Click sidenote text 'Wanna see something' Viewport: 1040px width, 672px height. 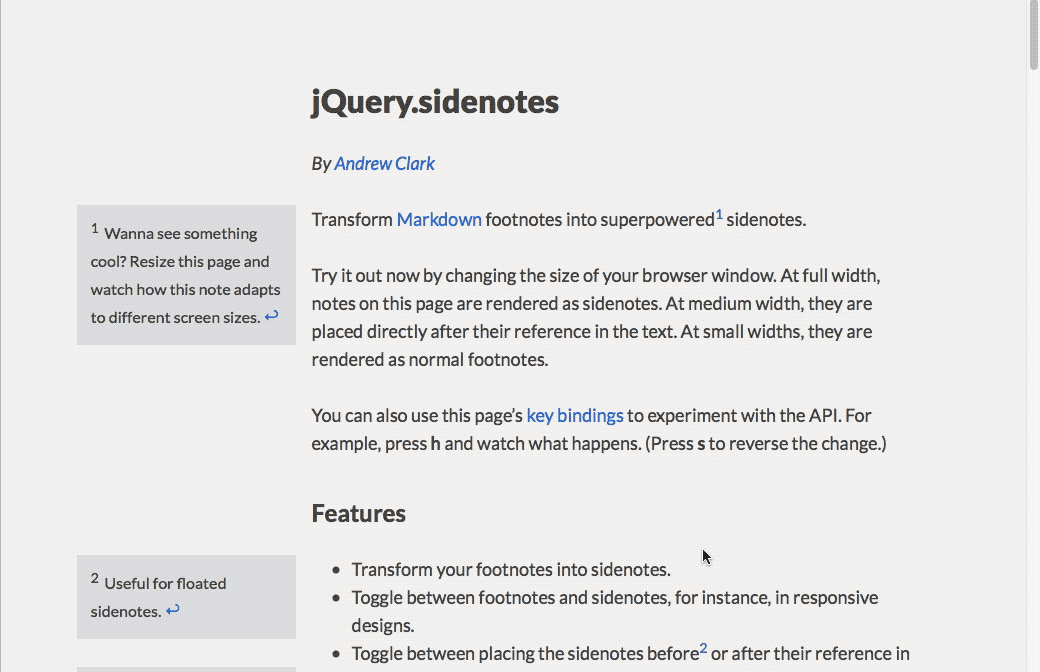coord(180,234)
